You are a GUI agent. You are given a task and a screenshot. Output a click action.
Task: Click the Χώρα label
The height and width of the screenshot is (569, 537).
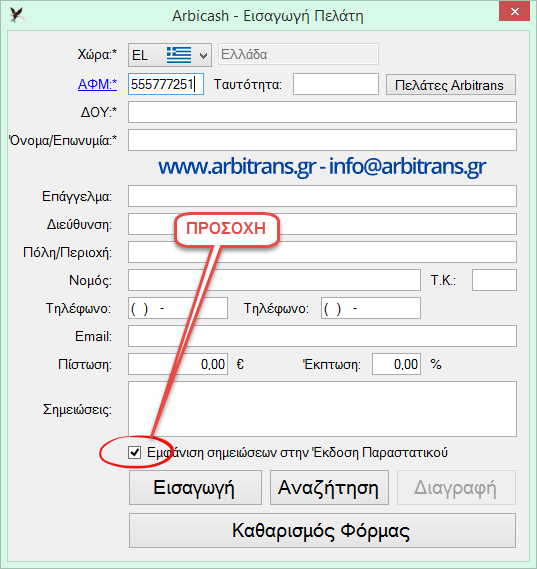pyautogui.click(x=97, y=55)
